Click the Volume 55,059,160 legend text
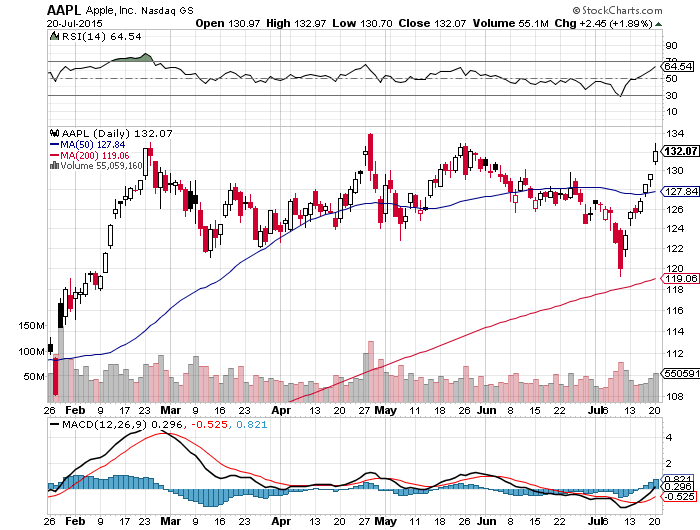 (x=101, y=166)
